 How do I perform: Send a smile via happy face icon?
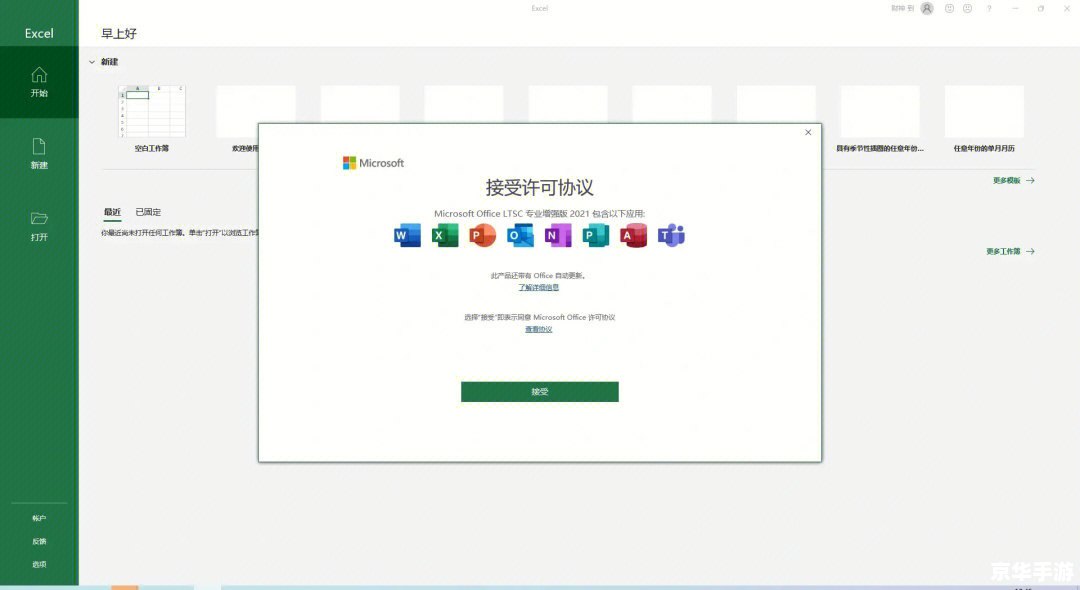pyautogui.click(x=949, y=8)
